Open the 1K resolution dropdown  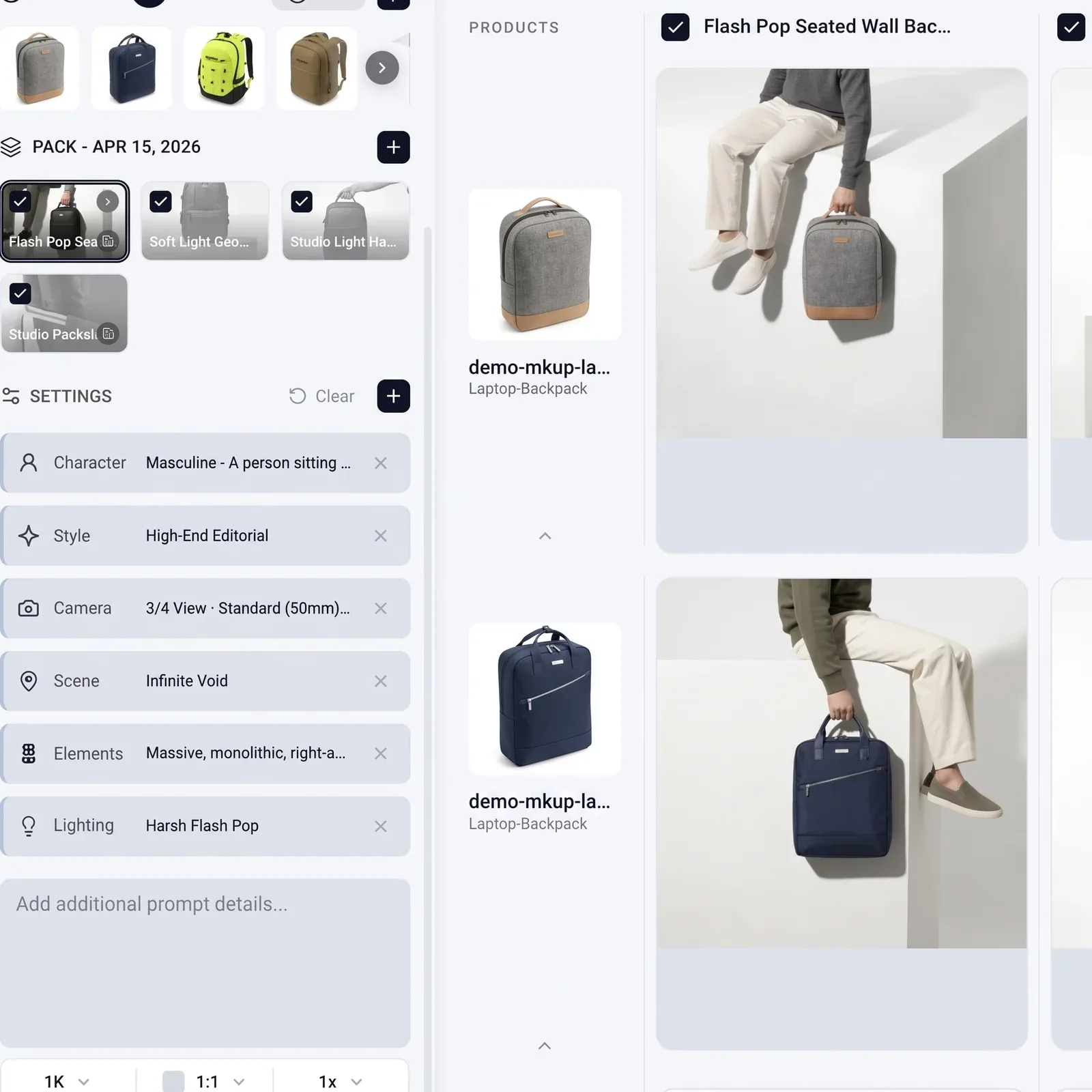point(67,1081)
